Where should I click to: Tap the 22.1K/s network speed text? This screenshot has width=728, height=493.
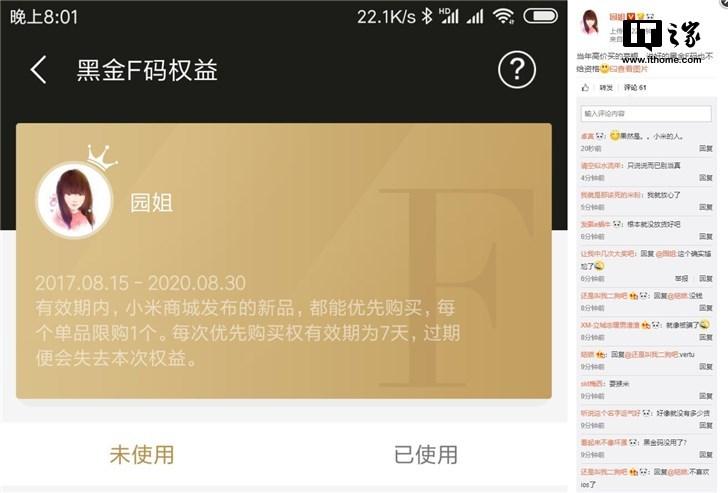pyautogui.click(x=386, y=17)
